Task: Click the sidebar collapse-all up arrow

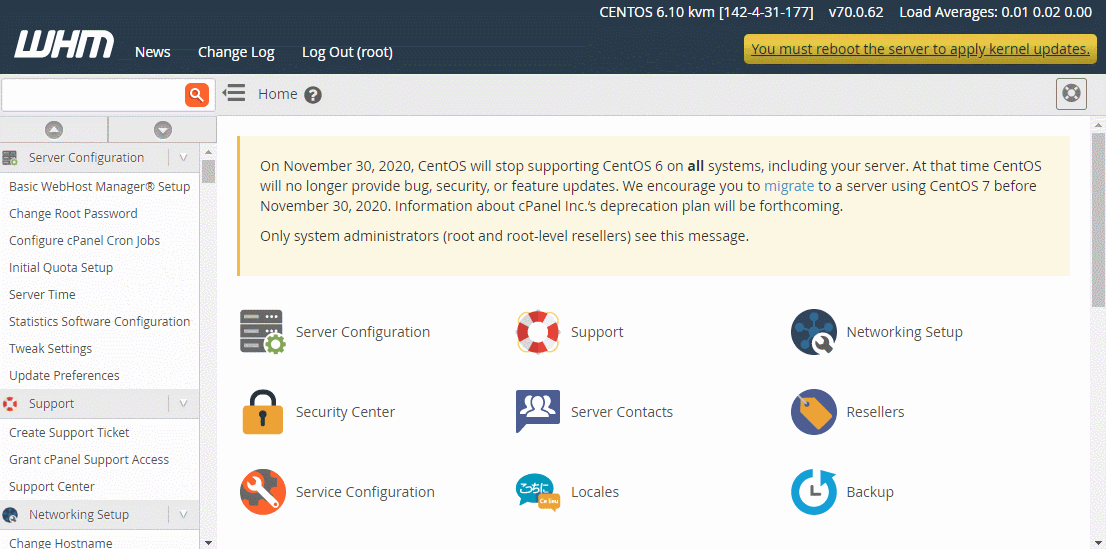Action: point(54,130)
